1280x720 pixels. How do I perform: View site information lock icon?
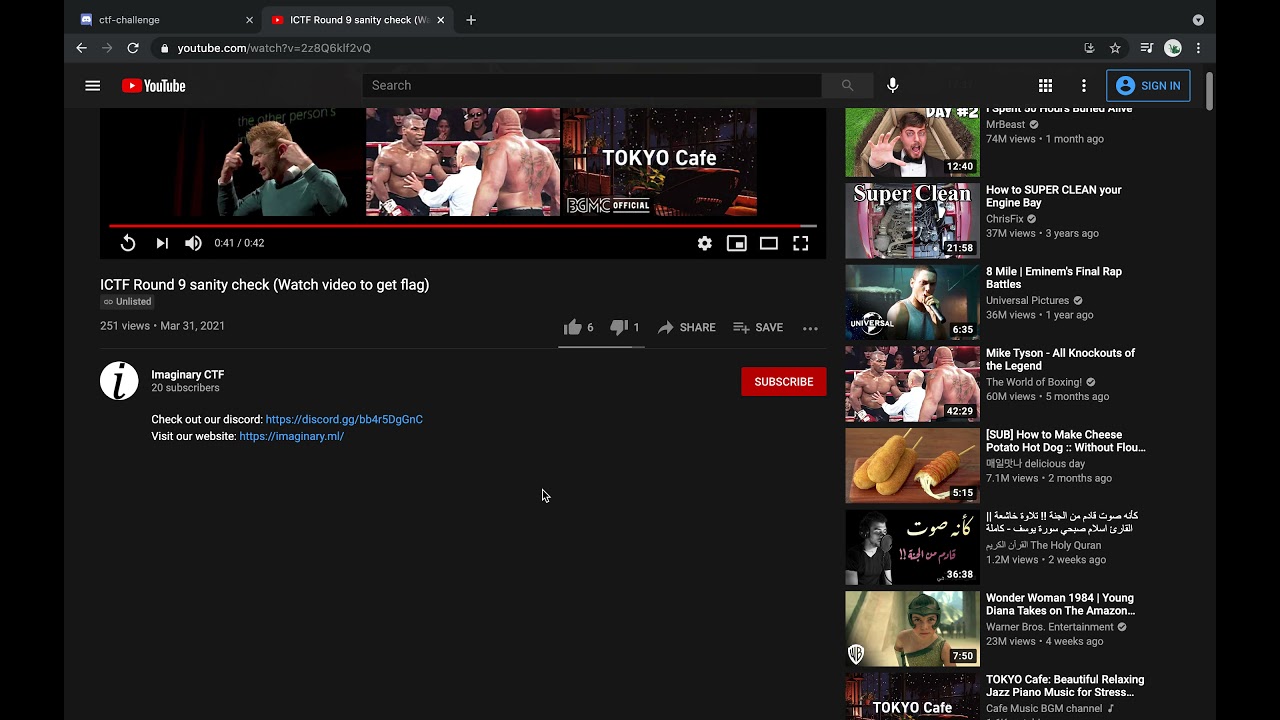164,48
